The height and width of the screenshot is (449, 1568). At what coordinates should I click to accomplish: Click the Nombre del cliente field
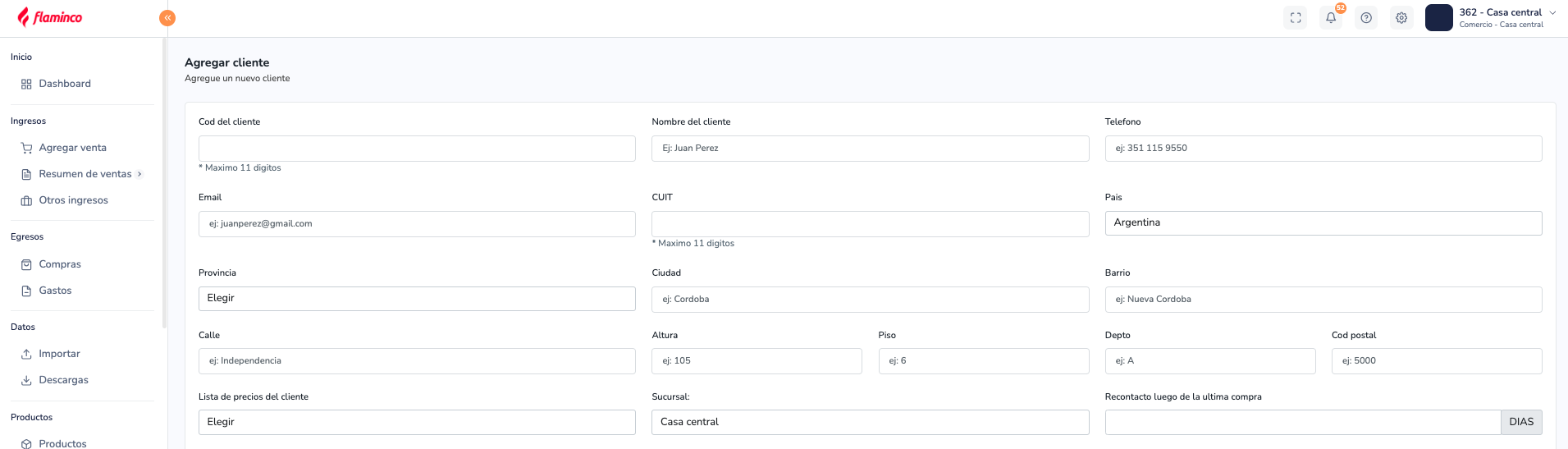(x=870, y=149)
